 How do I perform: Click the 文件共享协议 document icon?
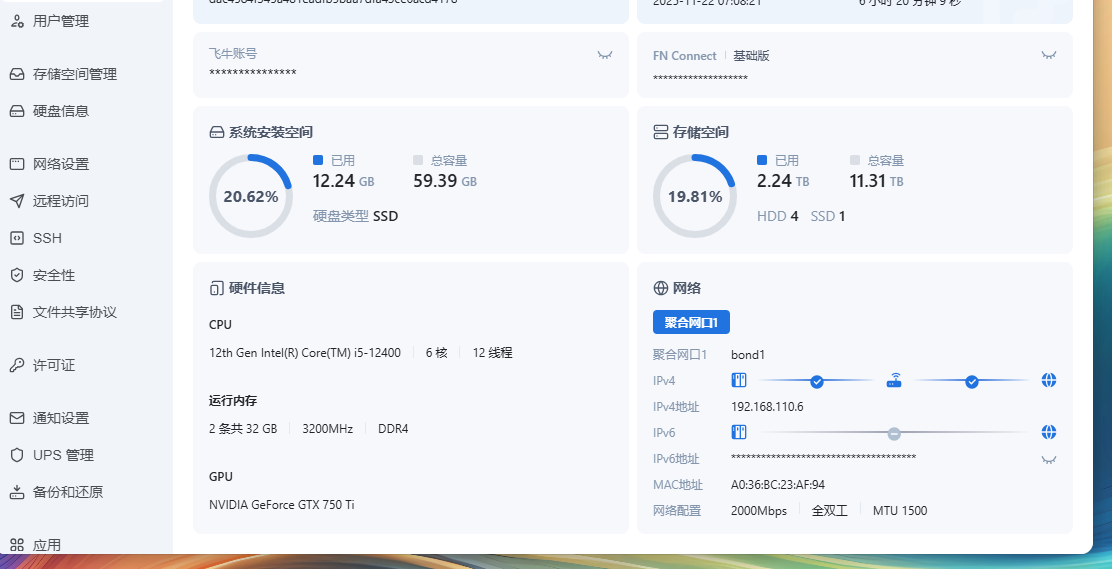17,311
